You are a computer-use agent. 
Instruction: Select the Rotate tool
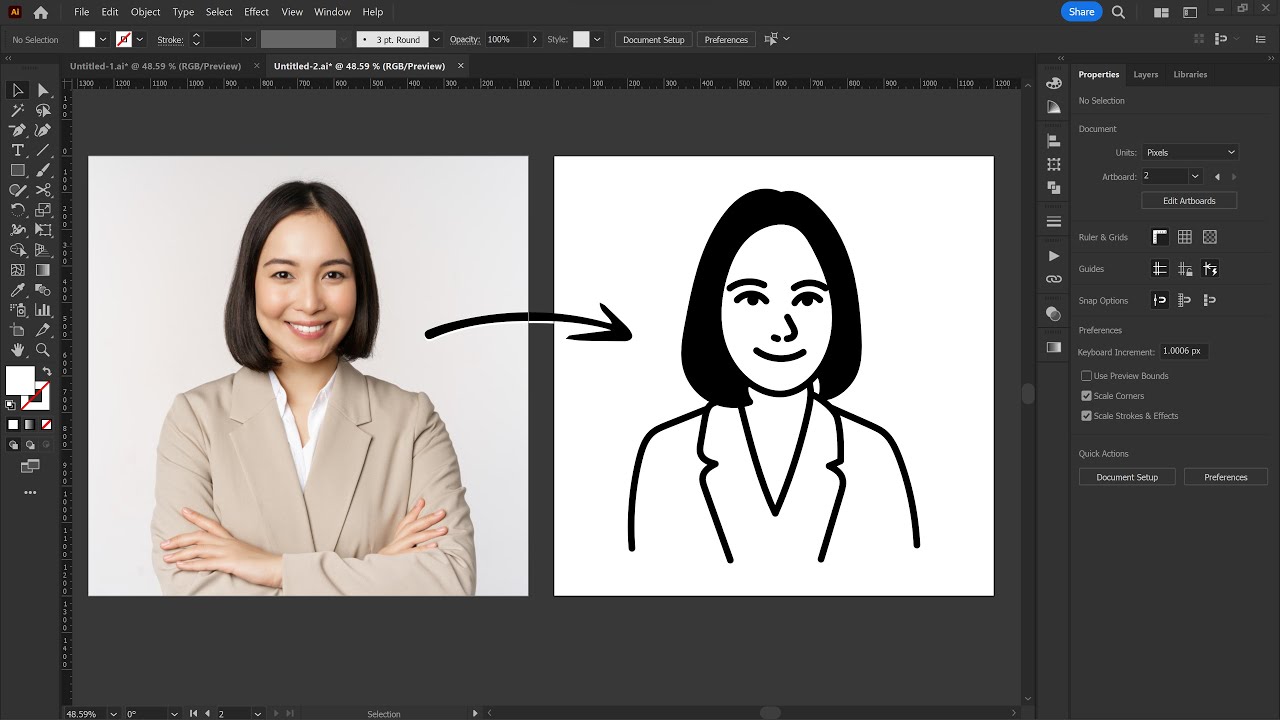click(17, 210)
